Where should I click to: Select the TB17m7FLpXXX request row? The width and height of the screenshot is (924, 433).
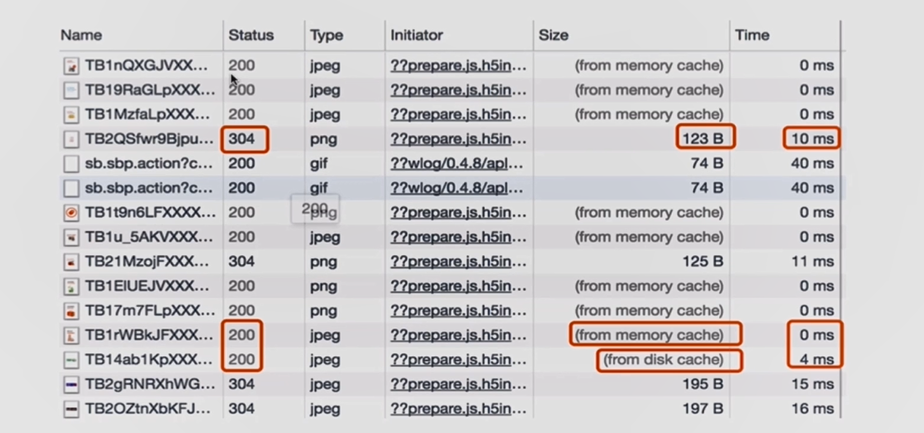click(x=453, y=310)
